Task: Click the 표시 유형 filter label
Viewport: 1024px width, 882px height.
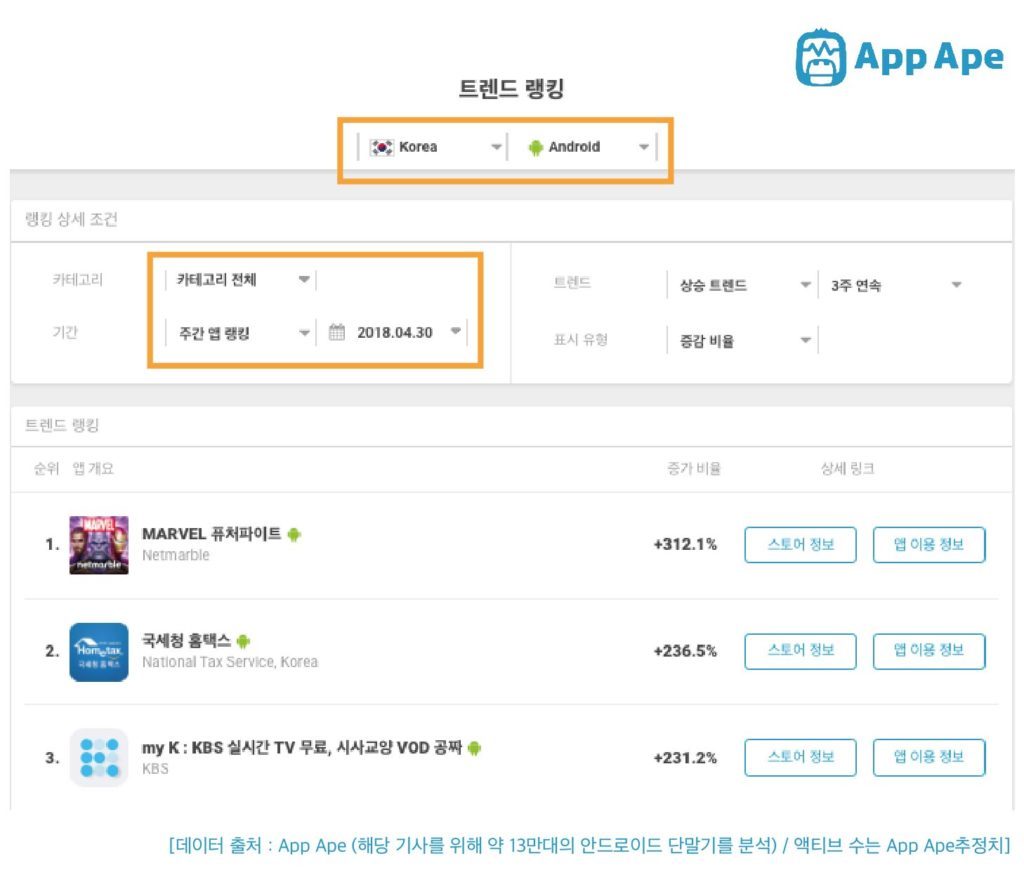Action: pyautogui.click(x=581, y=339)
